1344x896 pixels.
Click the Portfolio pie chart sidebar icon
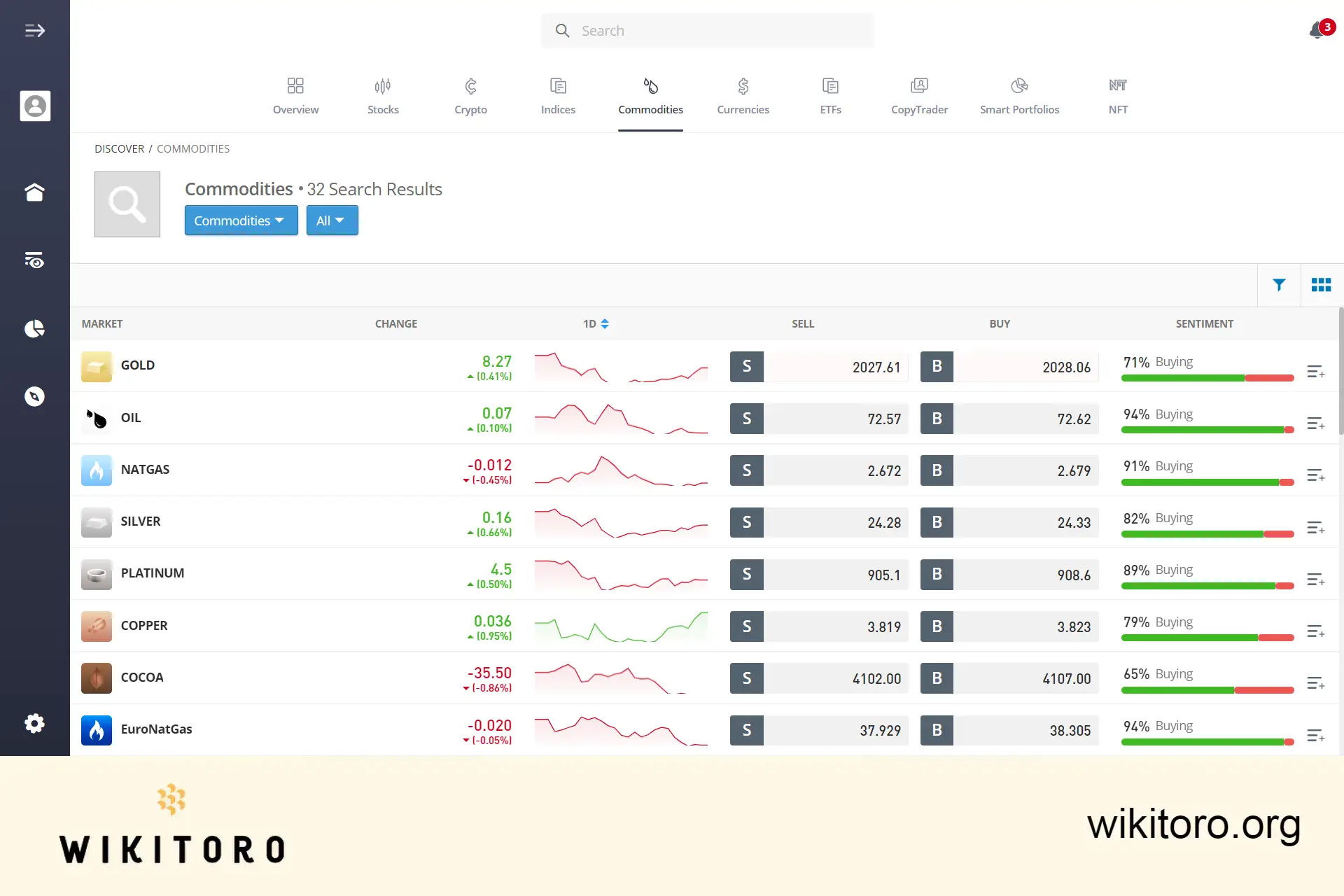(35, 328)
